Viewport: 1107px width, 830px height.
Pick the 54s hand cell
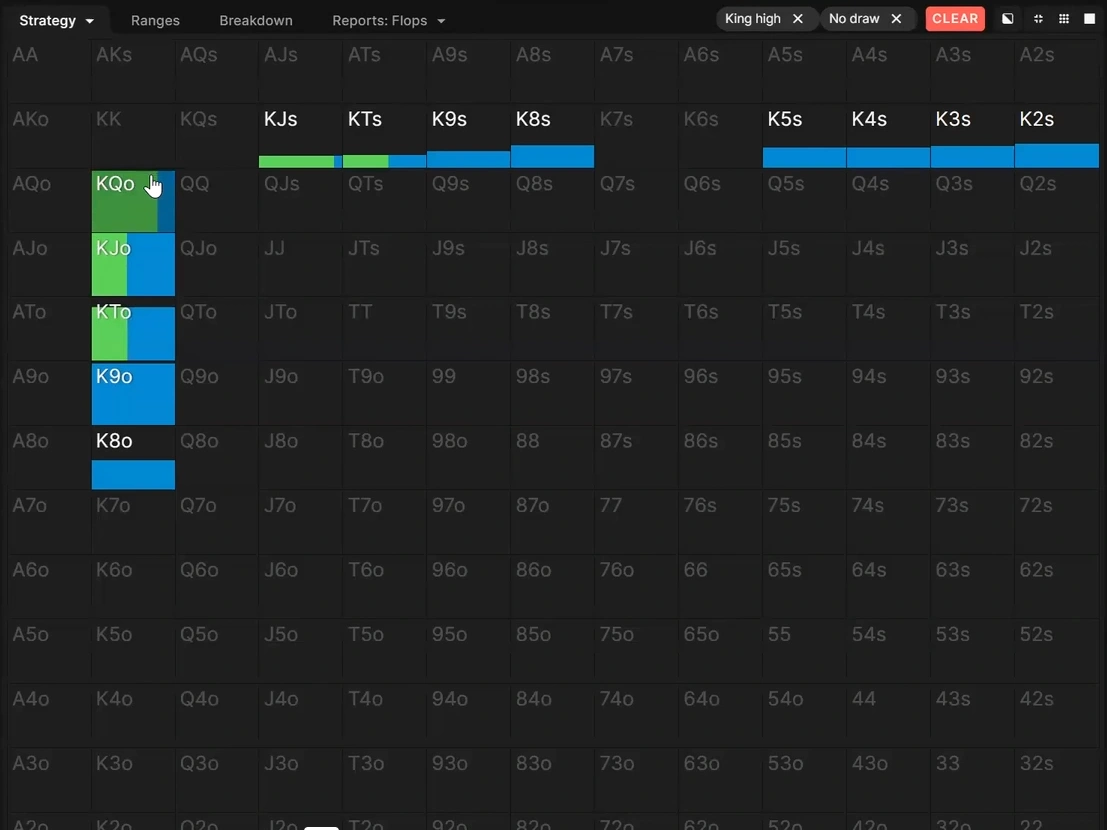889,651
